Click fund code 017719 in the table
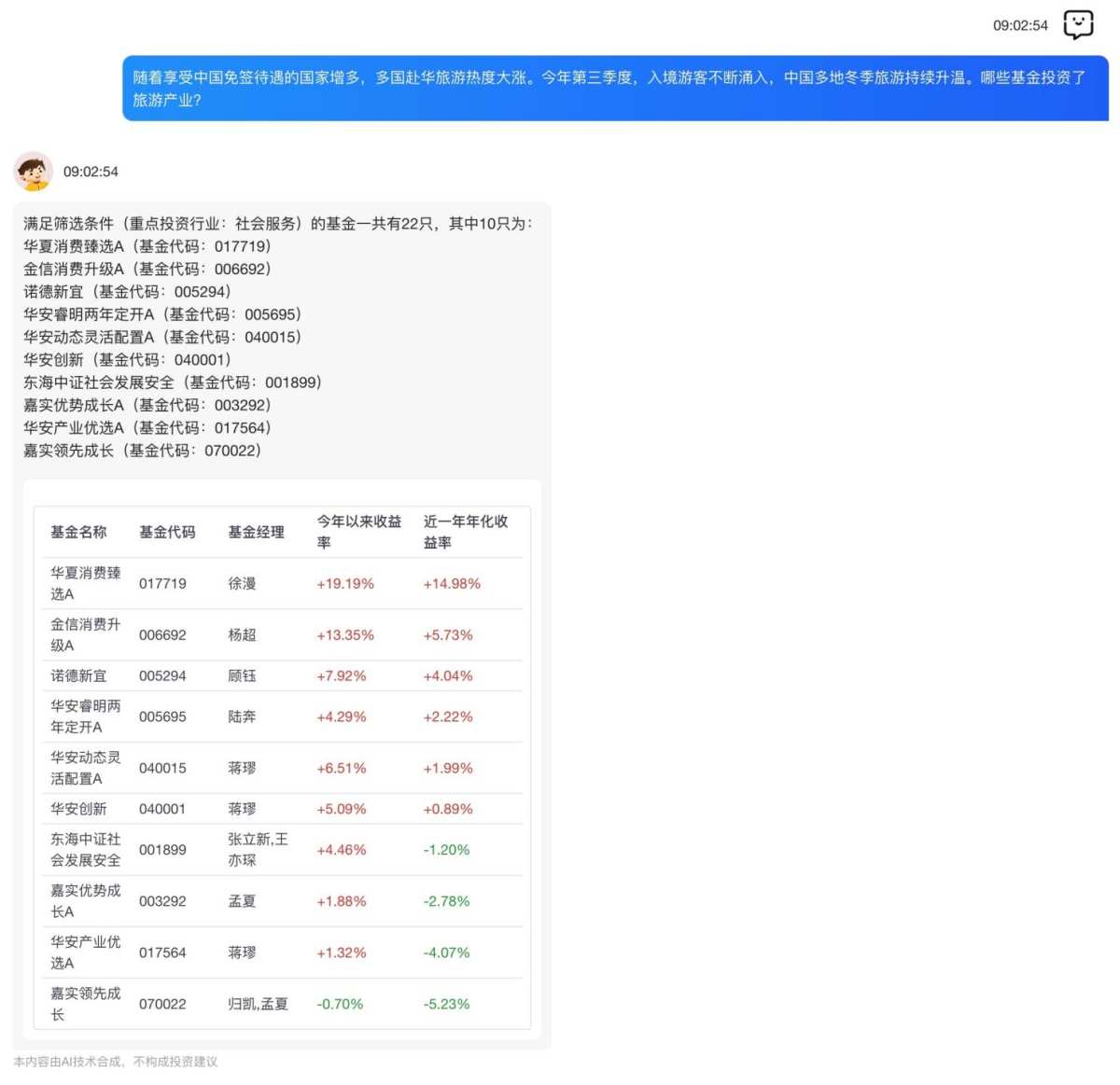Screen dimensions: 1120x1085 (162, 584)
